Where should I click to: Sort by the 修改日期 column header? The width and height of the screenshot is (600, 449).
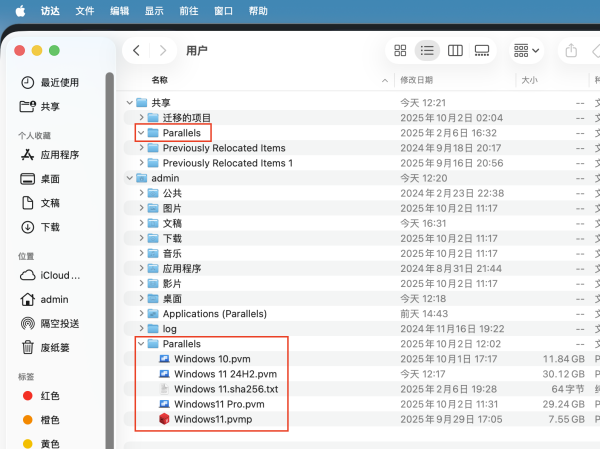point(416,79)
